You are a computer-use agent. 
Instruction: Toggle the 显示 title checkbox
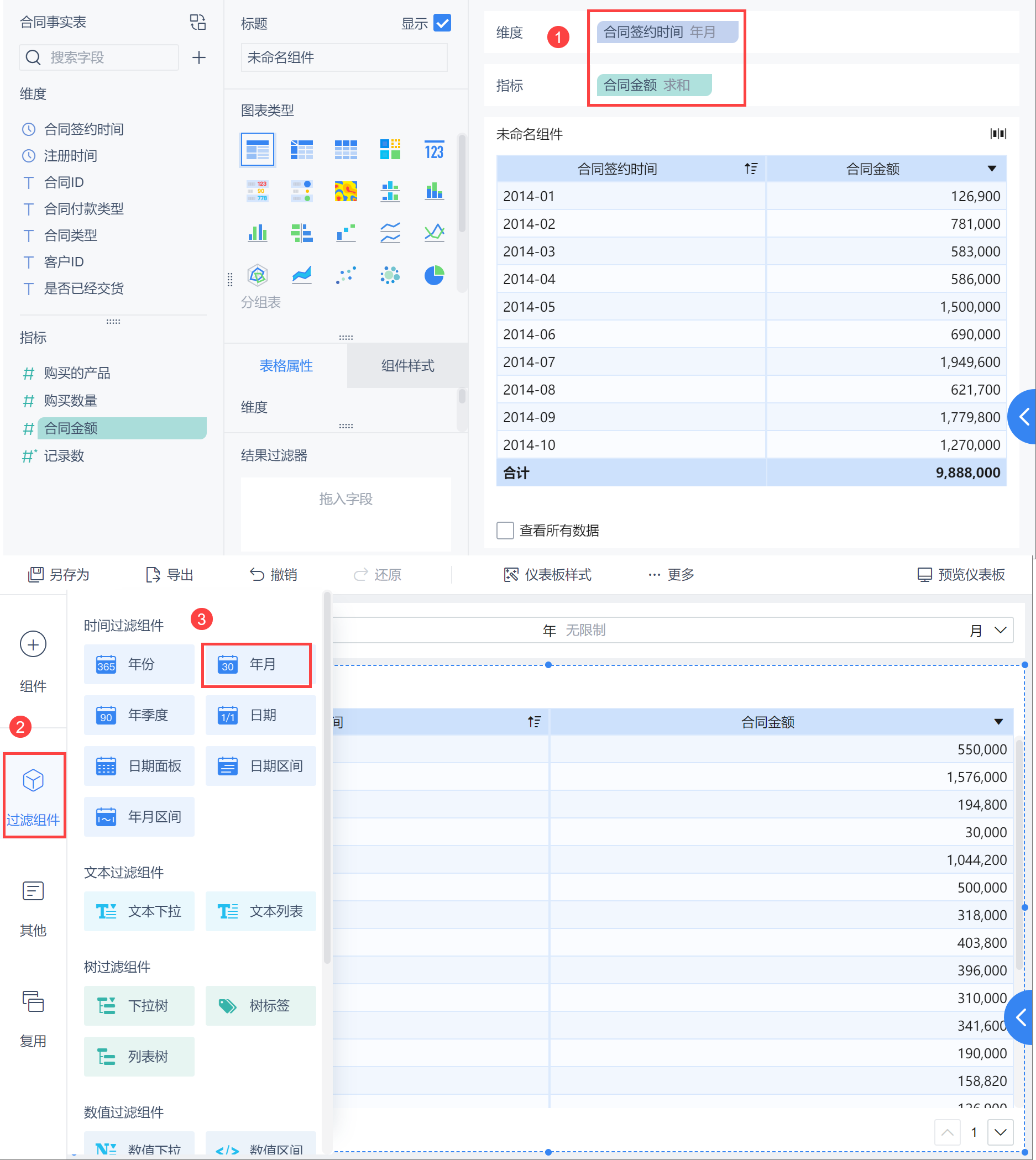442,23
